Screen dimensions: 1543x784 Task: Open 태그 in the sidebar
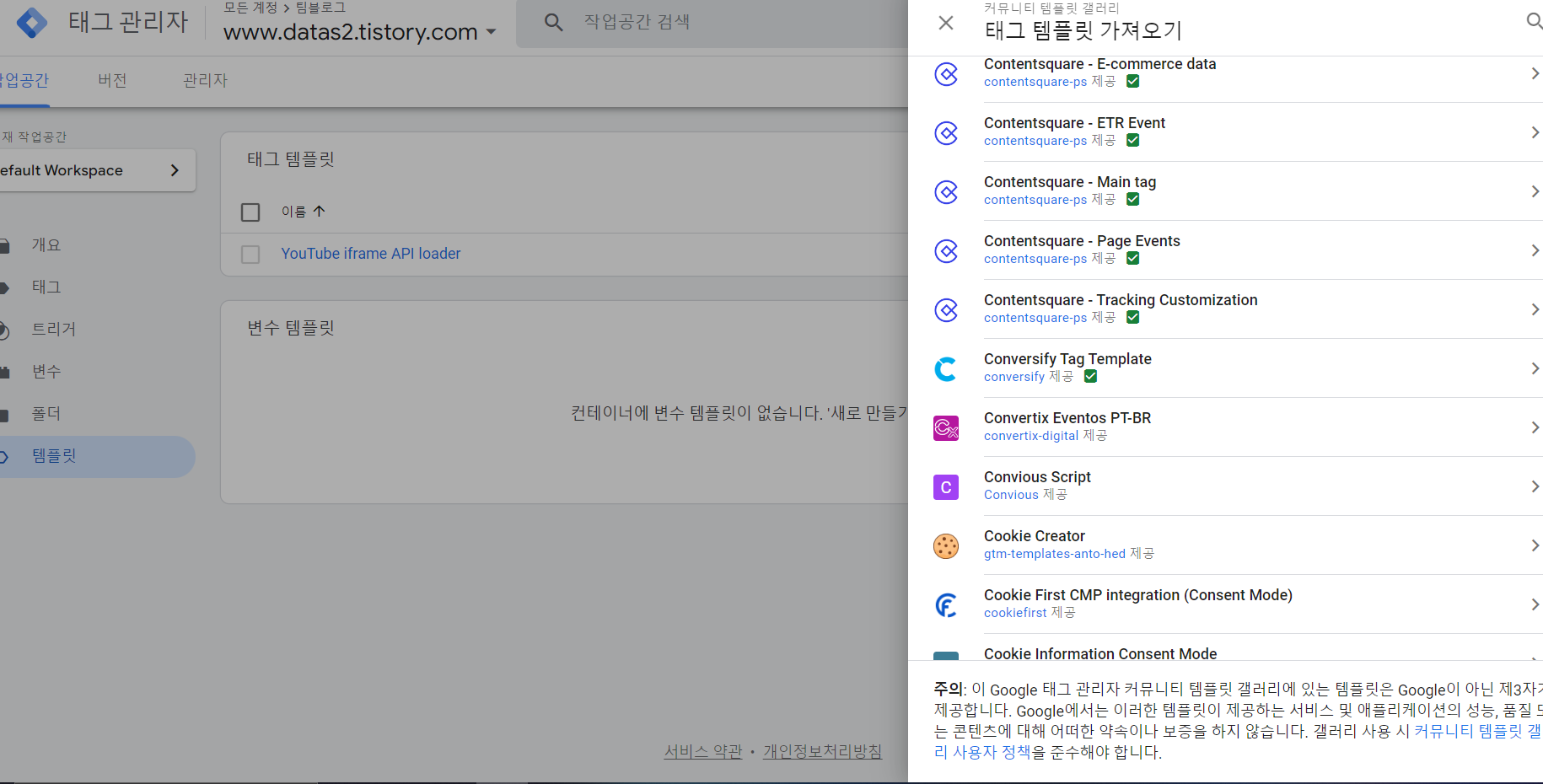pos(46,287)
